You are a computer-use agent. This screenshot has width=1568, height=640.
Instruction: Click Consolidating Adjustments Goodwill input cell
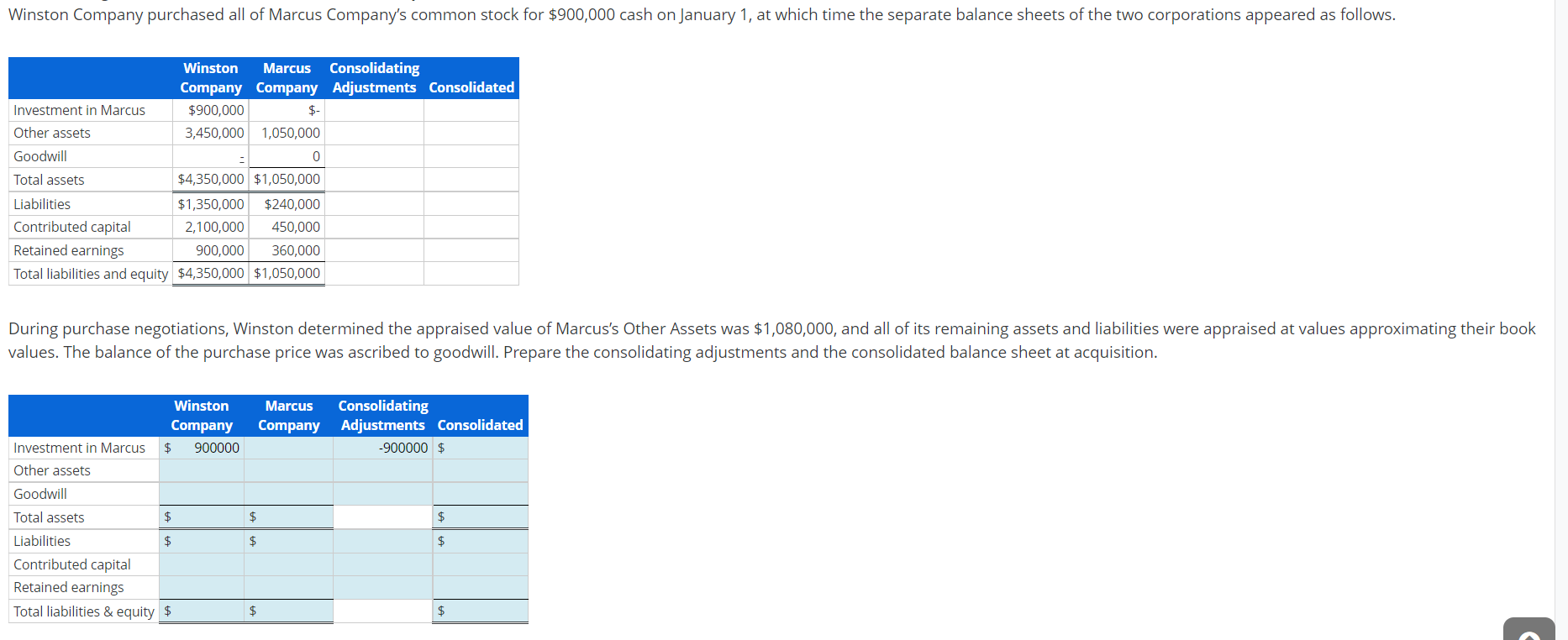382,494
